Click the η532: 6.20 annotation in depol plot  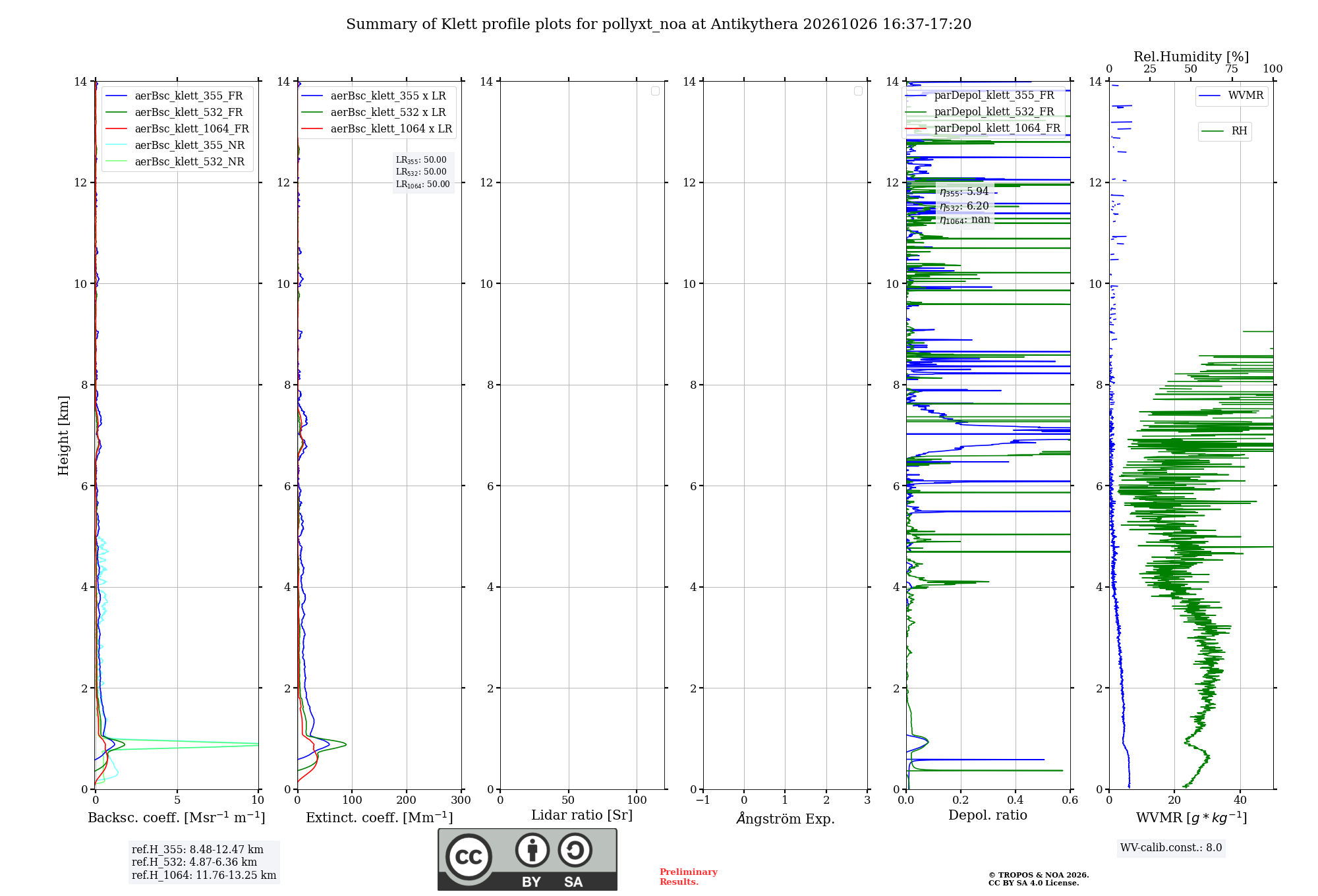[964, 206]
